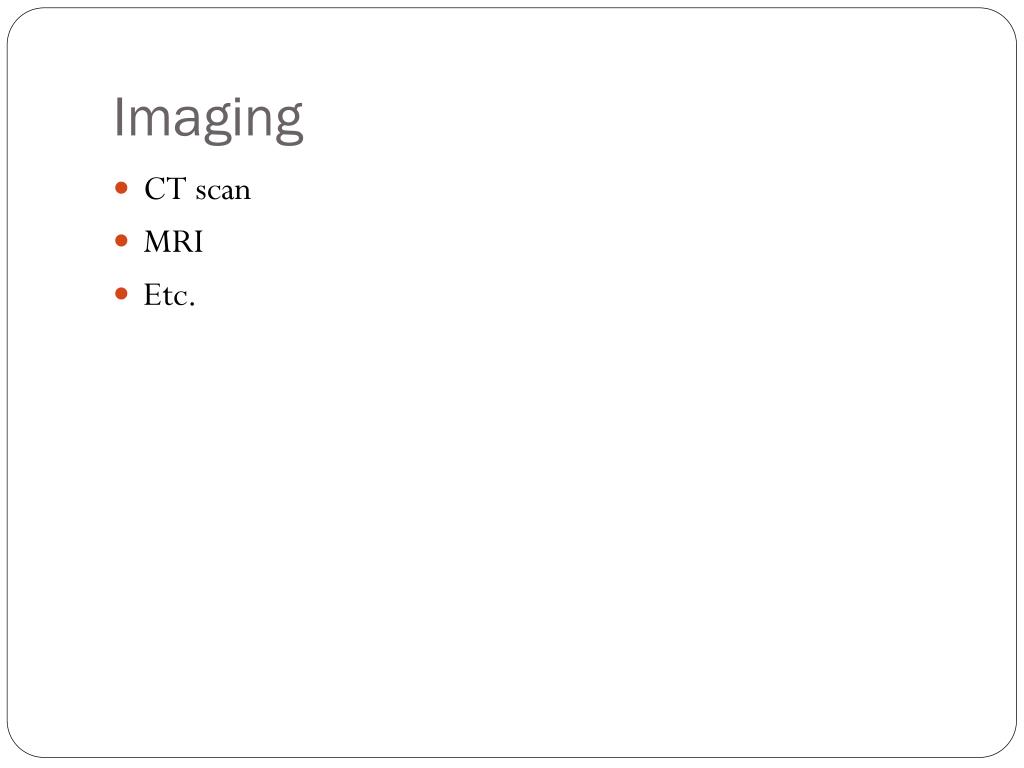
Task: Select the "MRI" bullet text
Action: [174, 242]
